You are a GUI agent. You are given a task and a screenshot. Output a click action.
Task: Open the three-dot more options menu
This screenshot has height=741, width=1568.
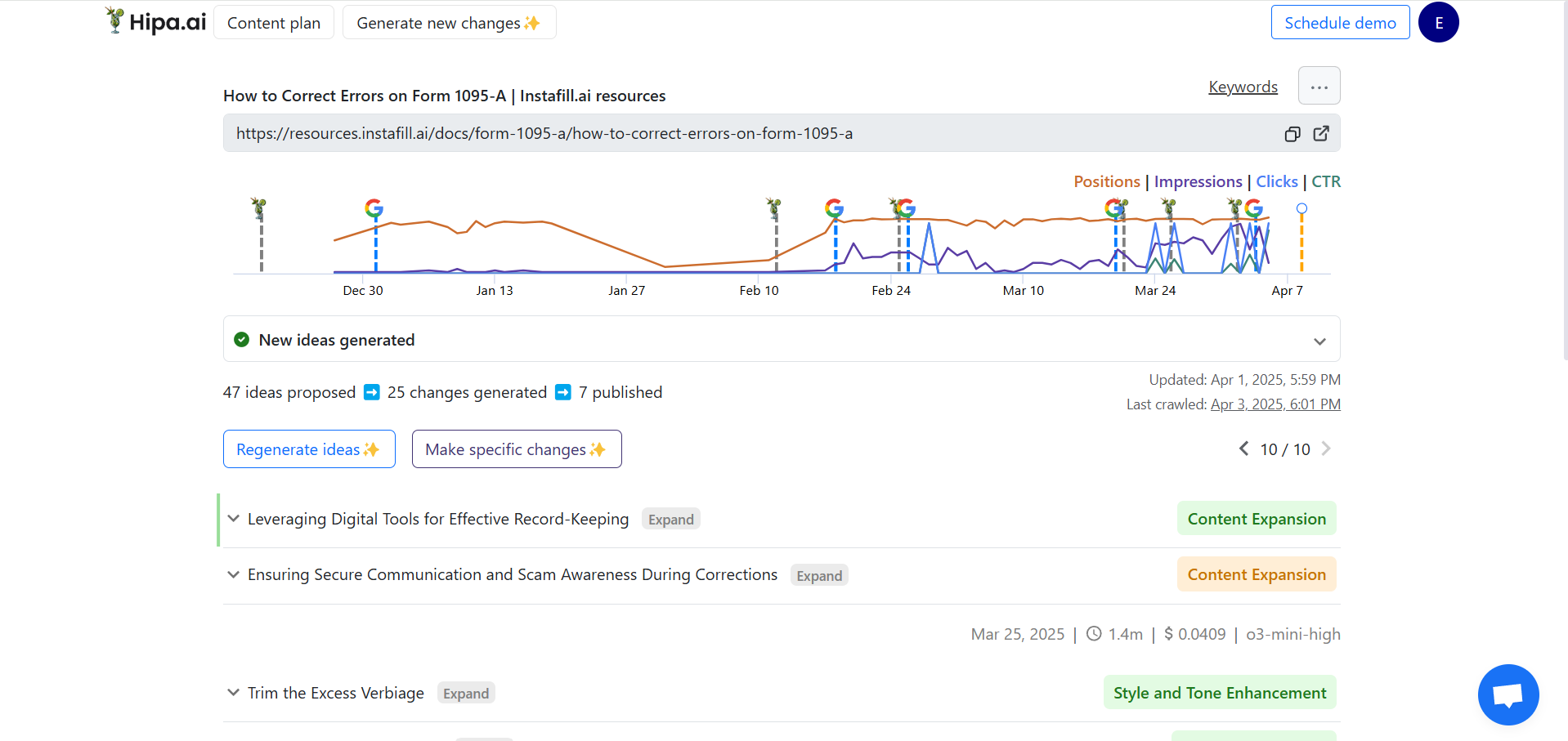(1319, 86)
